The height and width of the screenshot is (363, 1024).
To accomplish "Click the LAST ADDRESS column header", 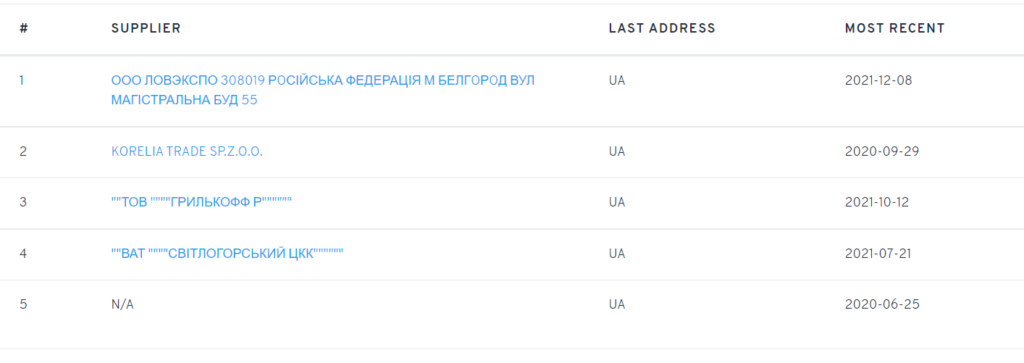I will tap(662, 29).
